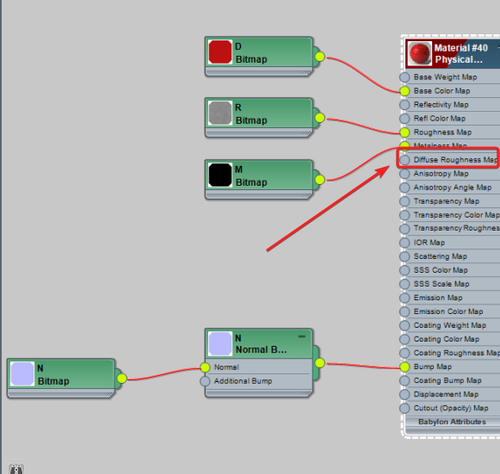Click the Anisotropy Map socket

point(405,174)
